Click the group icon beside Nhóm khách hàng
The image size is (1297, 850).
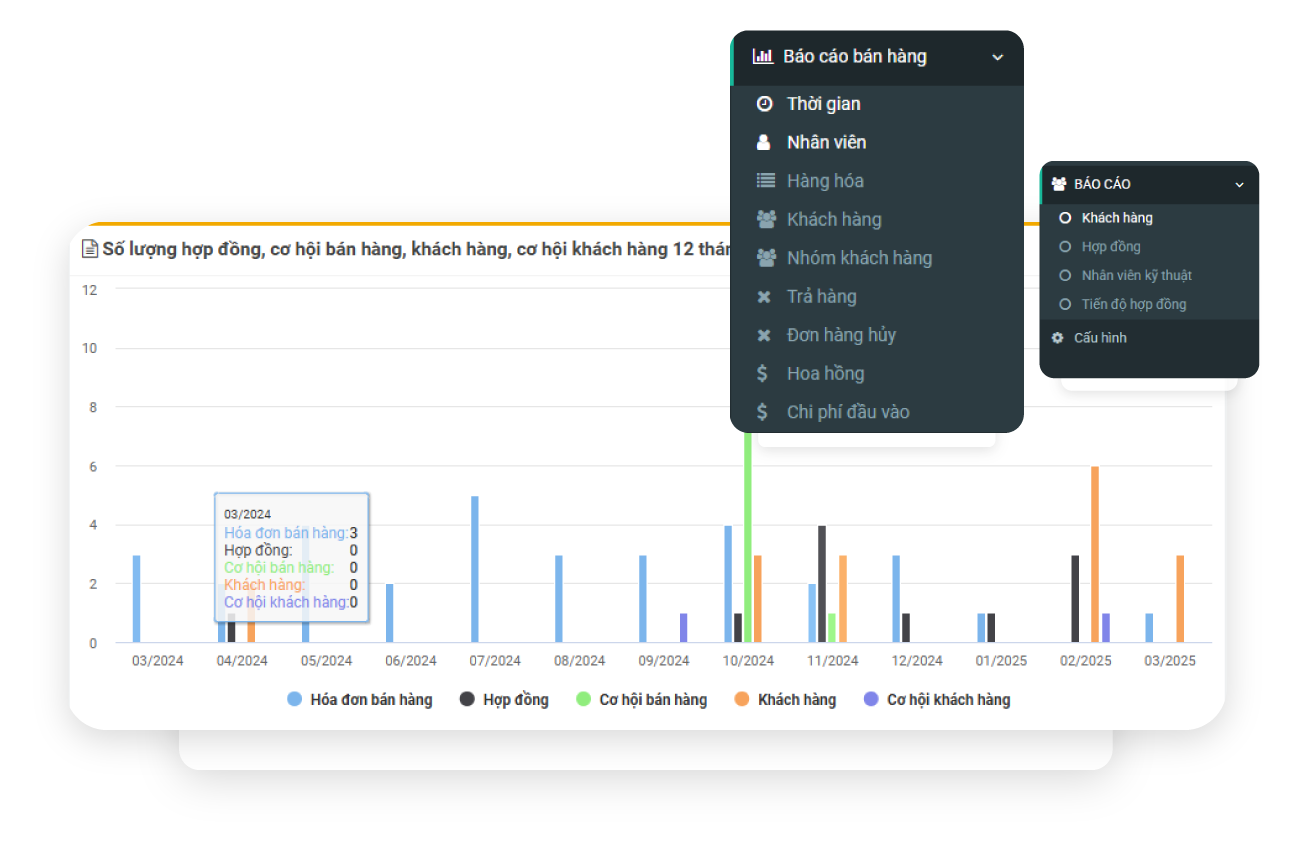tap(766, 258)
